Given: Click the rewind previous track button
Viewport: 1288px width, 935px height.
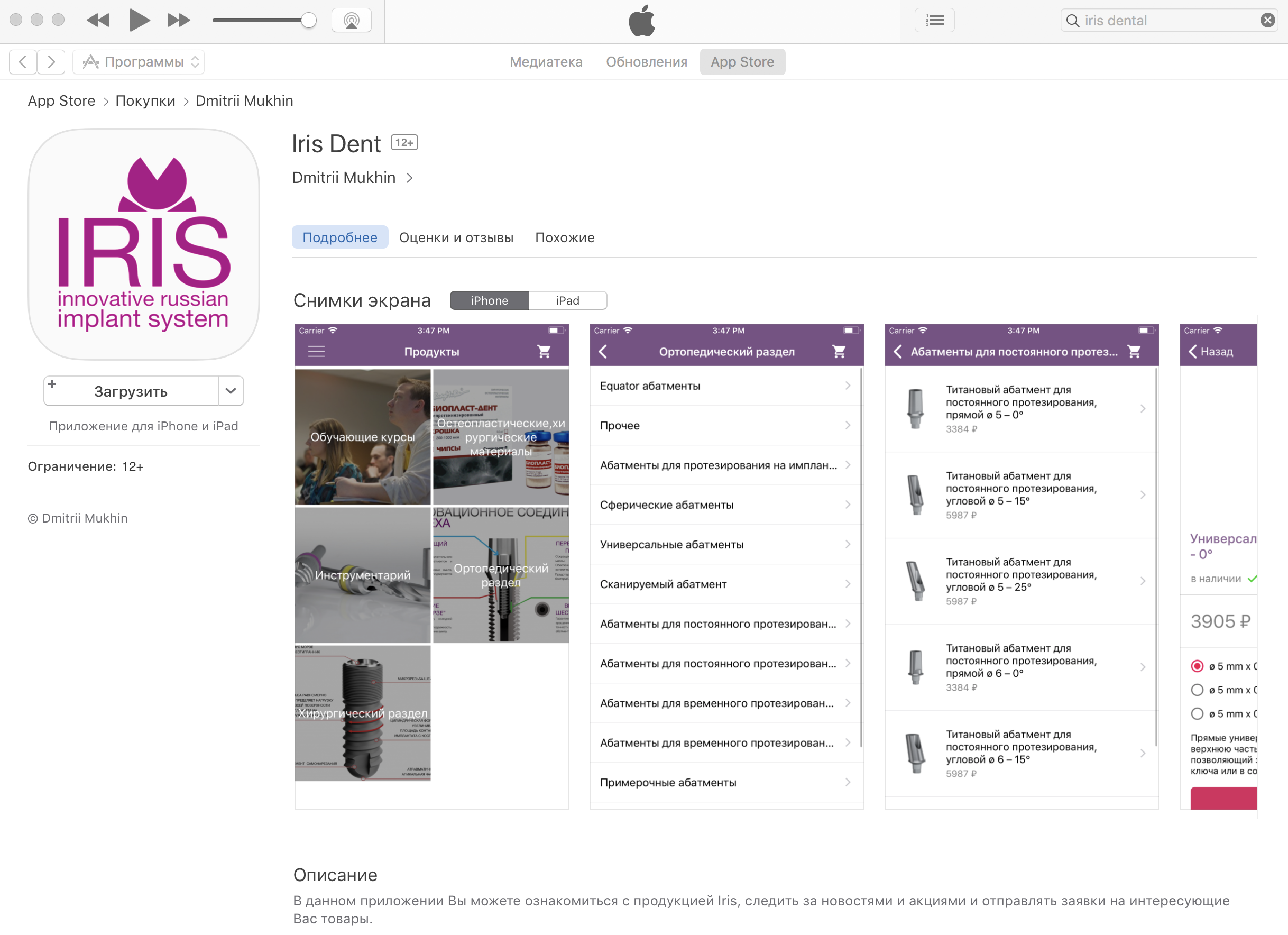Looking at the screenshot, I should click(98, 21).
